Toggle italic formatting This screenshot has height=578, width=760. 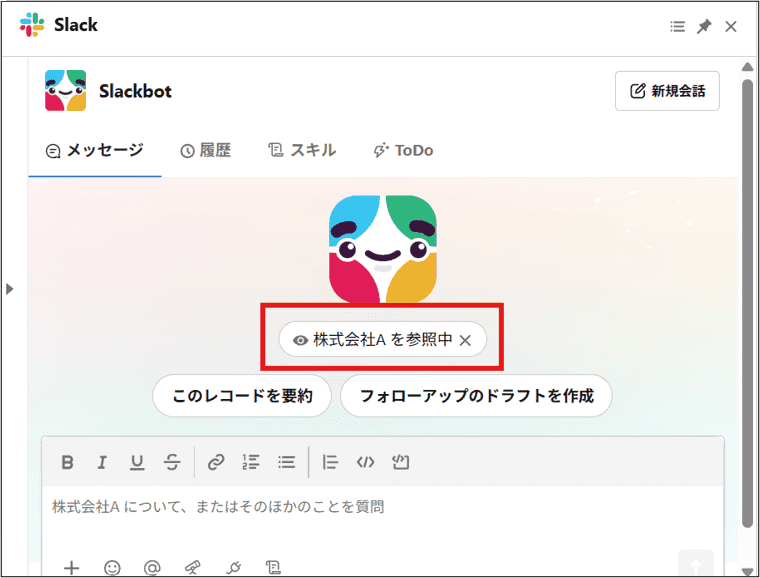pyautogui.click(x=102, y=462)
